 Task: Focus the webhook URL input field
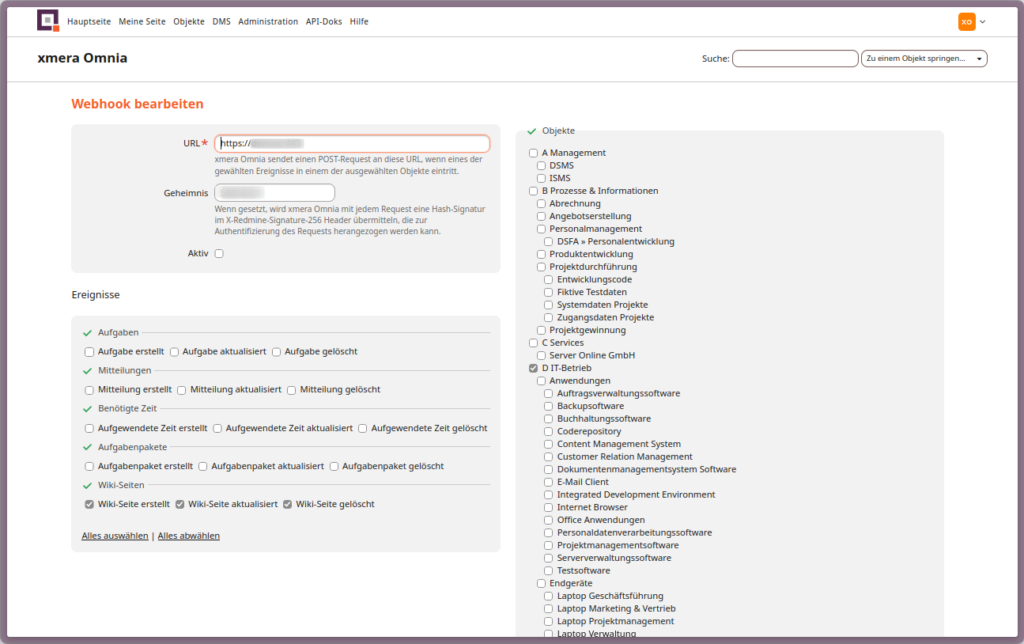pos(352,144)
